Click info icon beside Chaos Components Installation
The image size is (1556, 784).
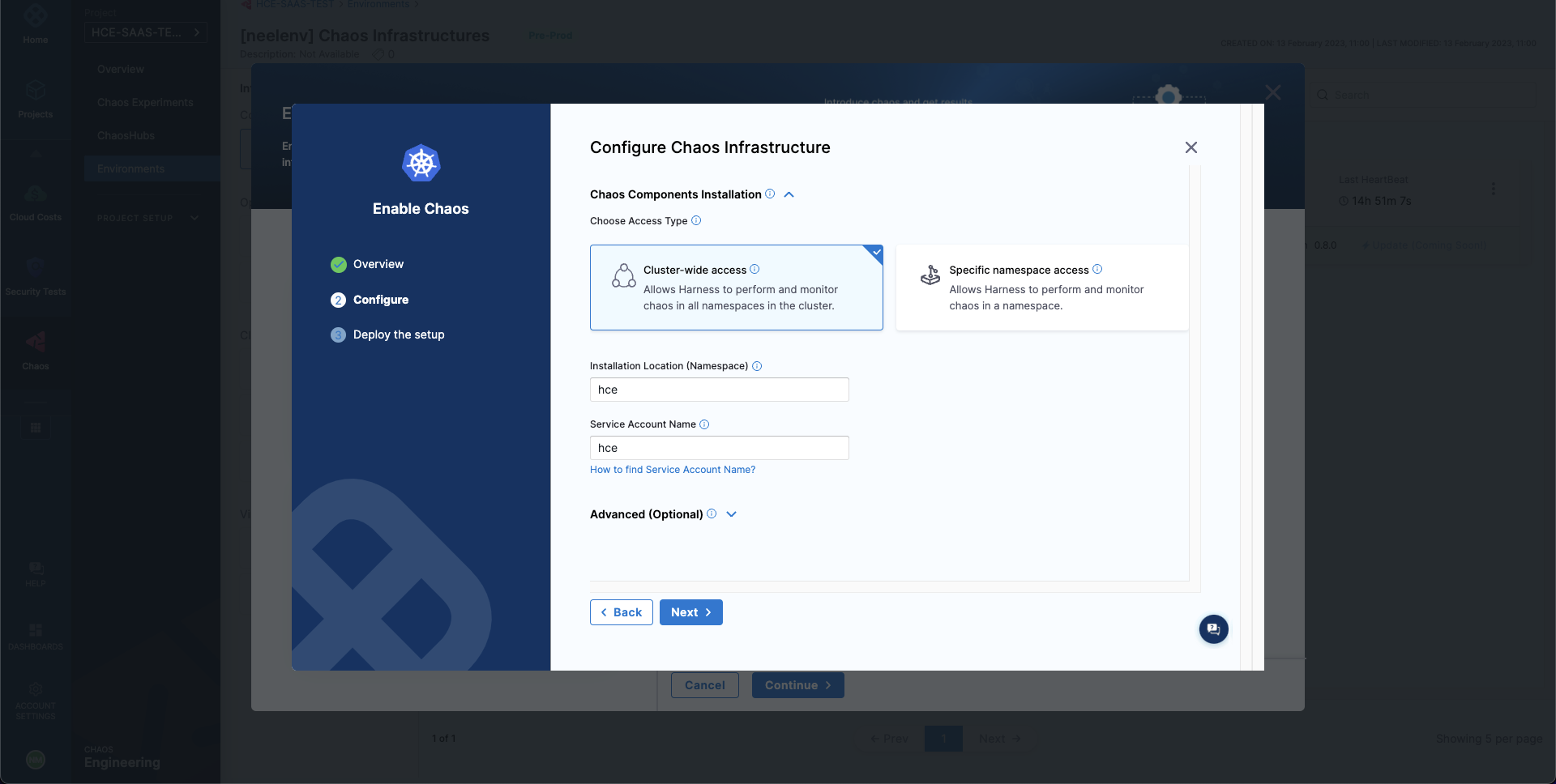tap(770, 194)
